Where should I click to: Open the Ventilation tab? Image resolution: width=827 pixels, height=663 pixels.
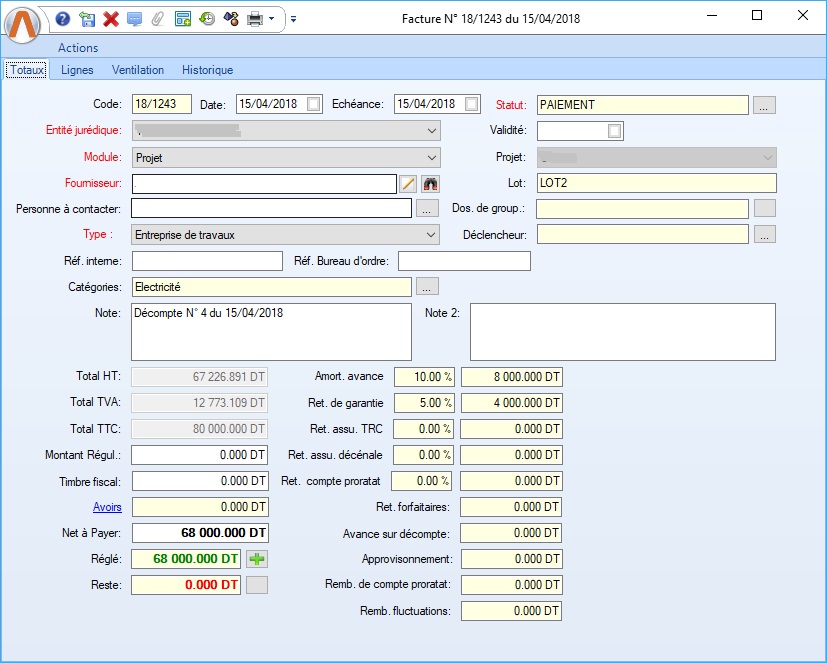click(x=138, y=70)
